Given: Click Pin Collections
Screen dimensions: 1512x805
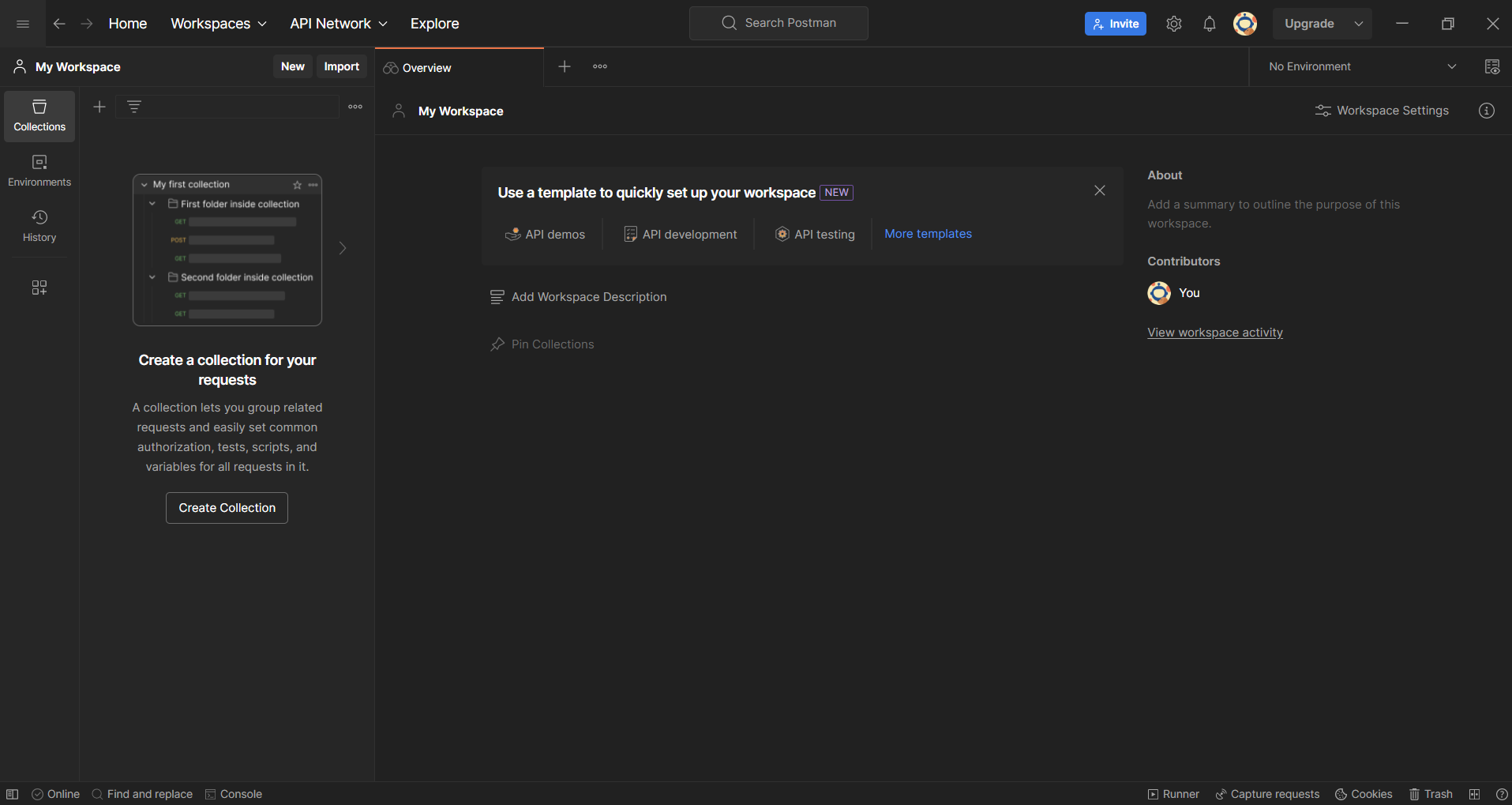Looking at the screenshot, I should [x=542, y=344].
